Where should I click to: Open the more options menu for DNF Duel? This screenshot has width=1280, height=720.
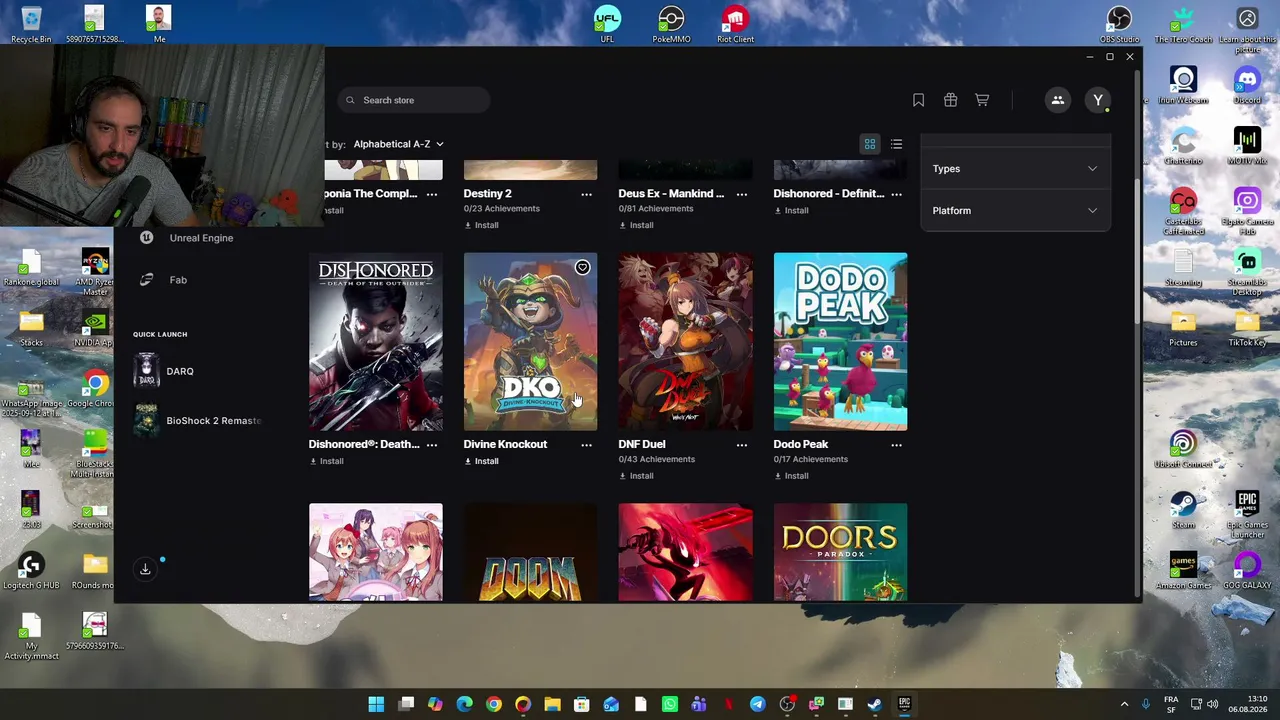(x=742, y=445)
